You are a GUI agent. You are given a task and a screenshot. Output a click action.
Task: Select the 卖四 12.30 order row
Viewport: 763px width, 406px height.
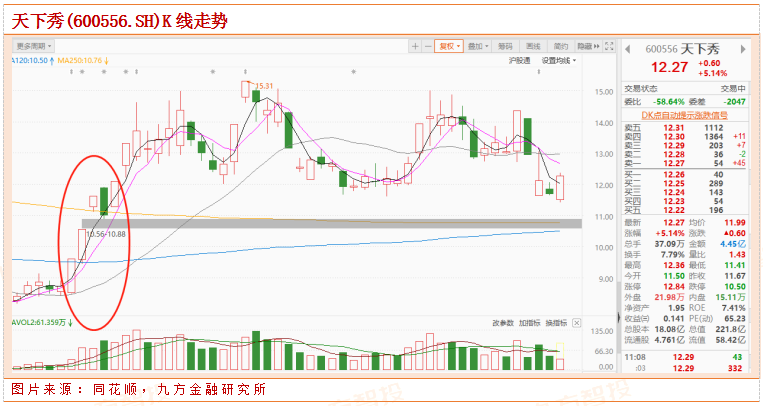685,137
